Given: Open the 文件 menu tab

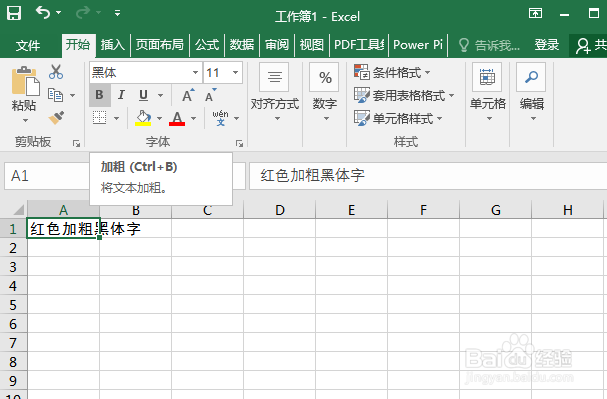Looking at the screenshot, I should click(x=27, y=45).
